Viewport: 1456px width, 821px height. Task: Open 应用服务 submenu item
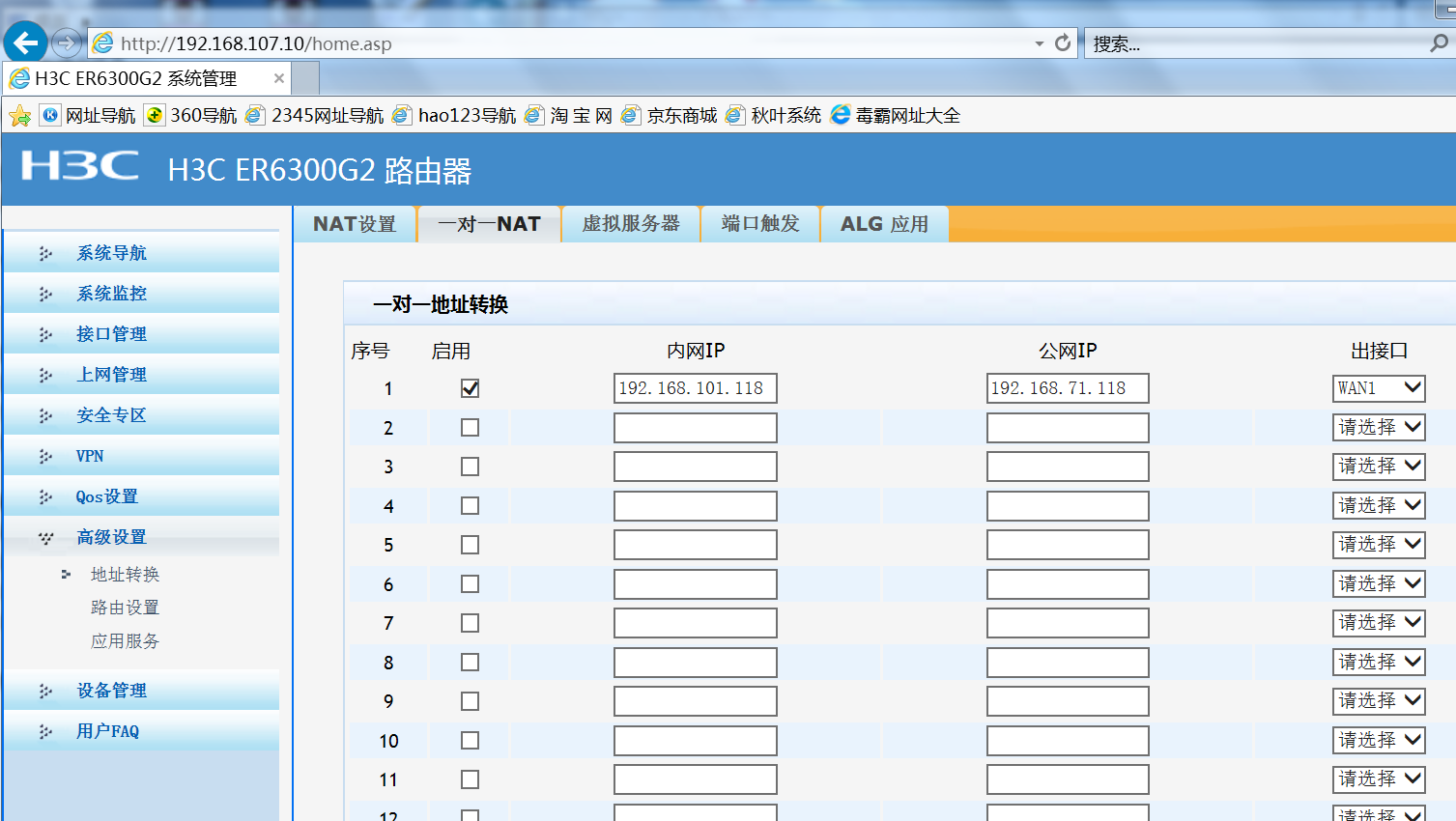[x=125, y=641]
